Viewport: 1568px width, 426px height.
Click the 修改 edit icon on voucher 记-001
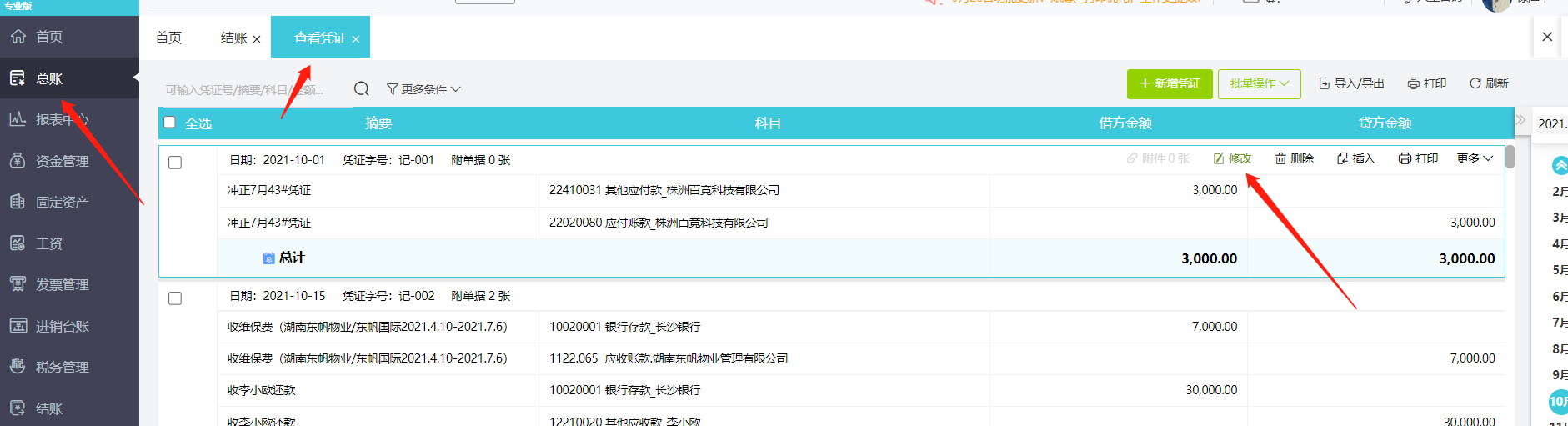coord(1219,158)
